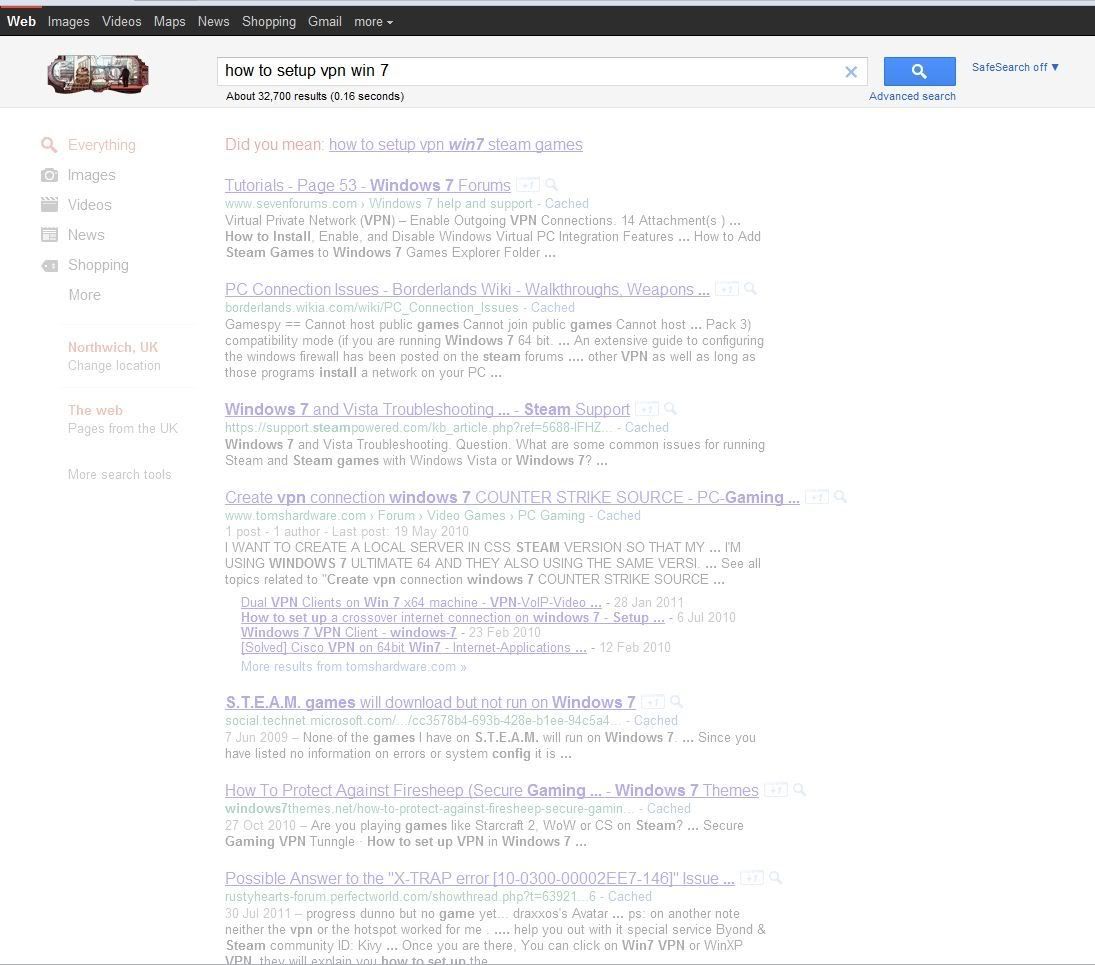This screenshot has height=965, width=1095.
Task: Open the Borderlands Wiki PC Connection Issues result
Action: pos(467,289)
